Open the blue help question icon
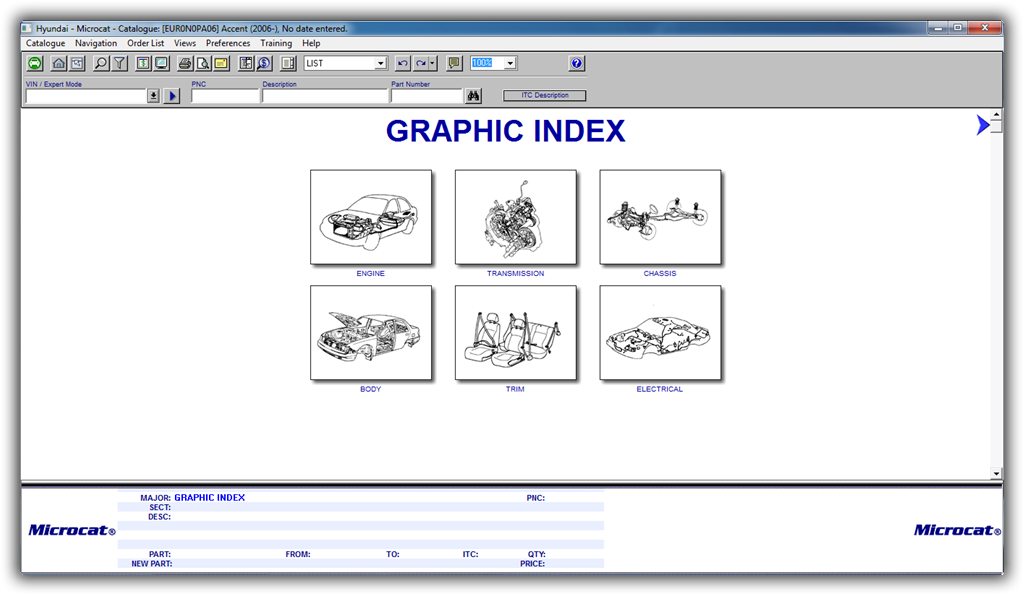 pos(577,63)
